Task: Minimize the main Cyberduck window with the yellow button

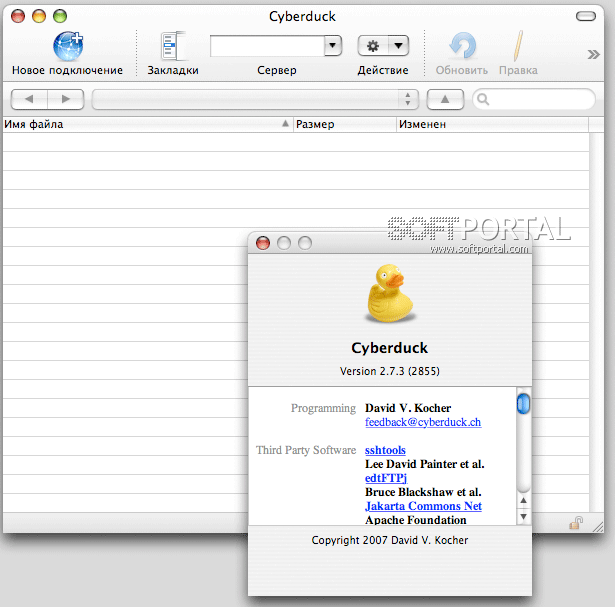Action: [39, 16]
